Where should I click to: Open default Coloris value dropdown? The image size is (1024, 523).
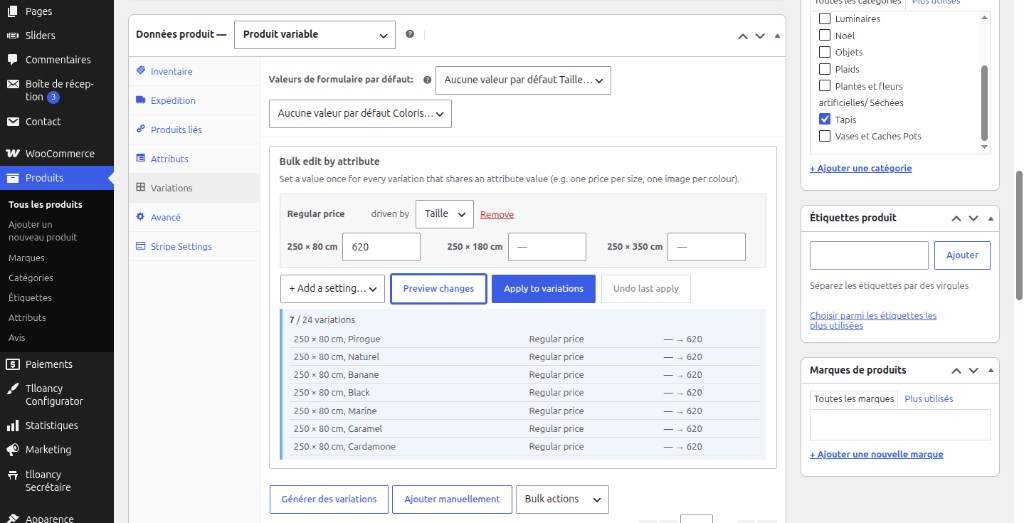coord(360,114)
